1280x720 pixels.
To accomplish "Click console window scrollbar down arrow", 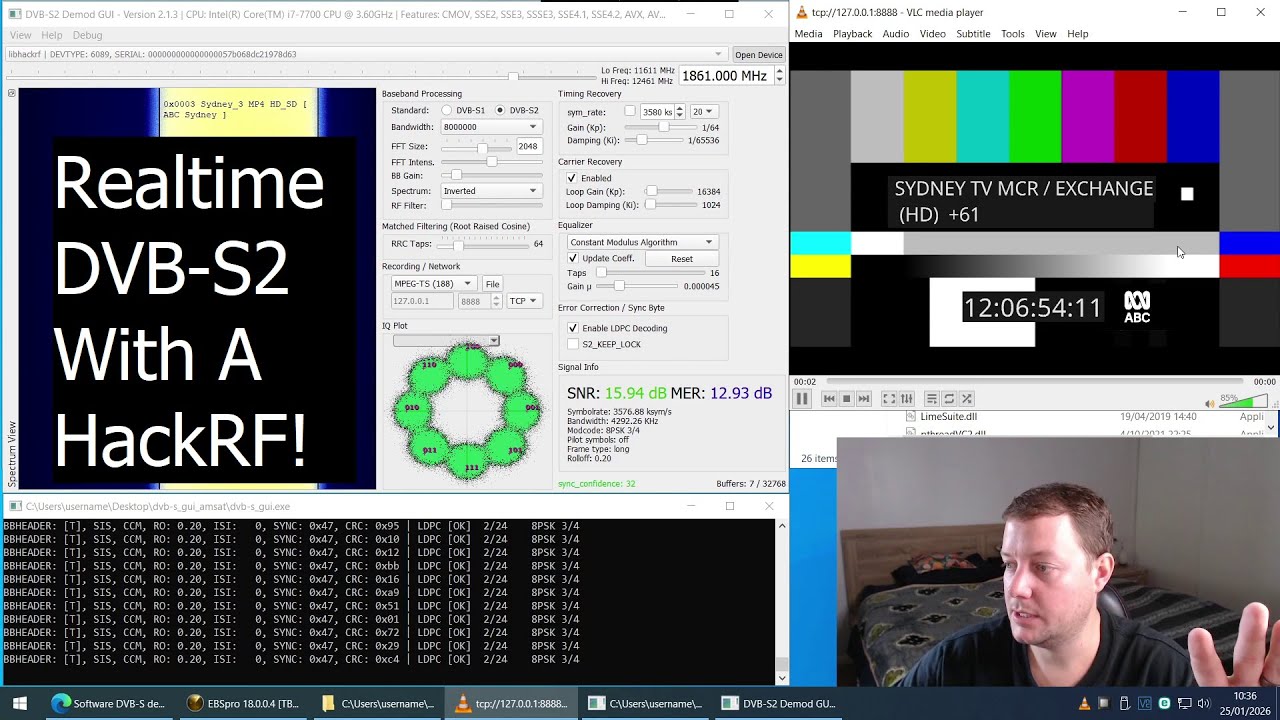I will pos(781,677).
